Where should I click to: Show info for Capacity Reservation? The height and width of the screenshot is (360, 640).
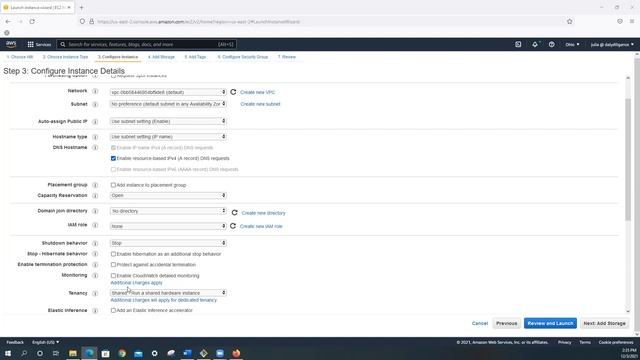(x=95, y=196)
